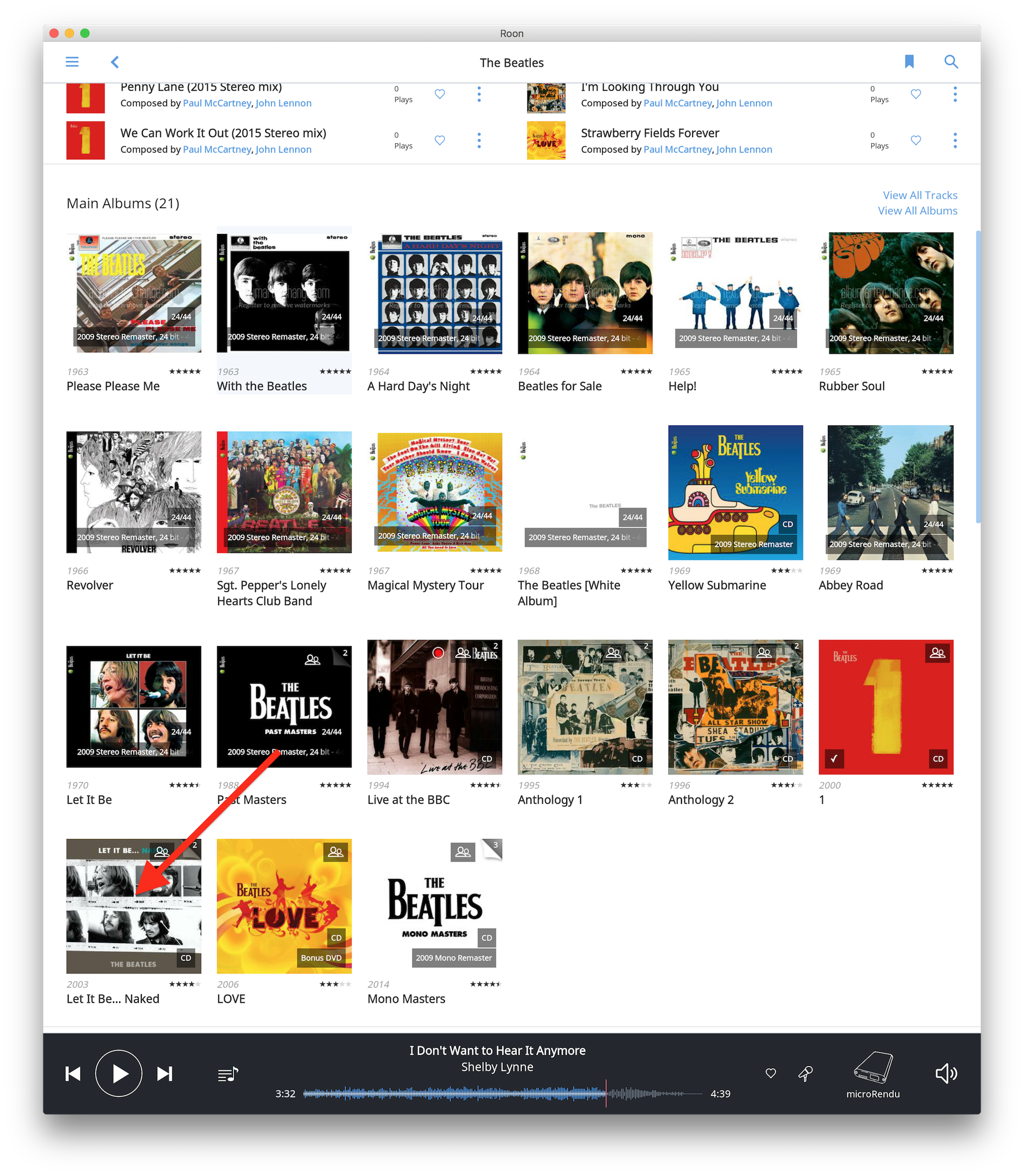Open Let It Be... Naked album cover
The image size is (1024, 1176).
134,906
